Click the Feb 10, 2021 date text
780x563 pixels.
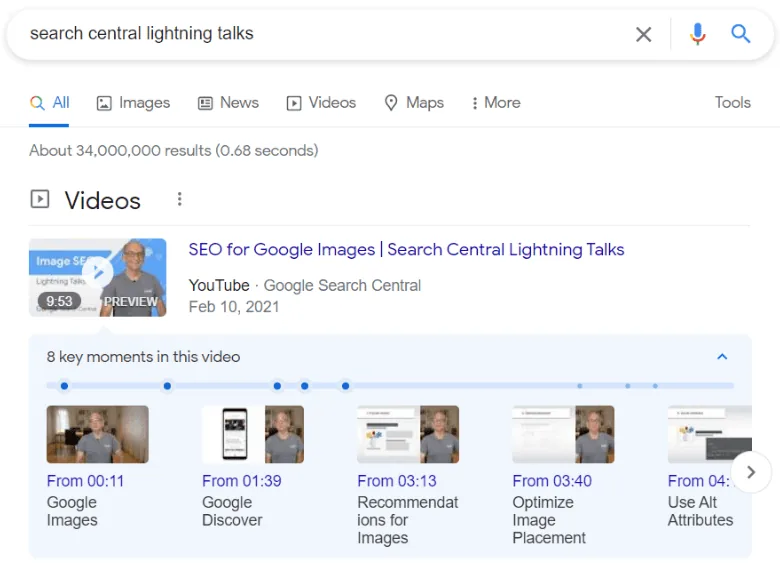point(234,307)
